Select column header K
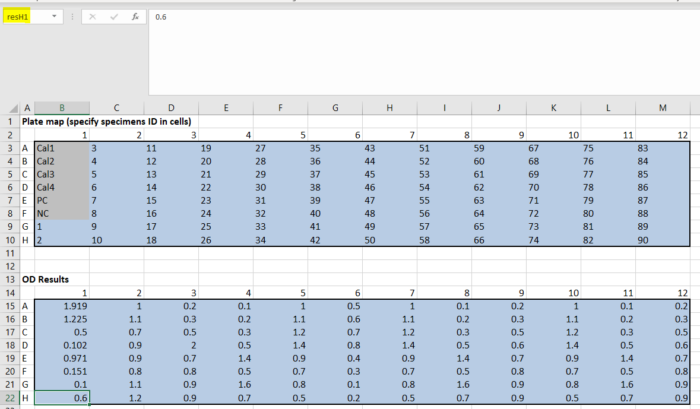The height and width of the screenshot is (409, 700). [x=554, y=108]
